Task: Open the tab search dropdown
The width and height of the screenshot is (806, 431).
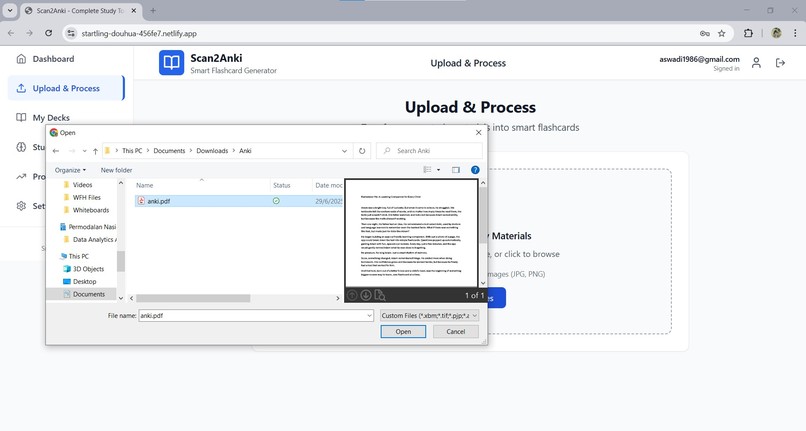Action: pyautogui.click(x=10, y=10)
